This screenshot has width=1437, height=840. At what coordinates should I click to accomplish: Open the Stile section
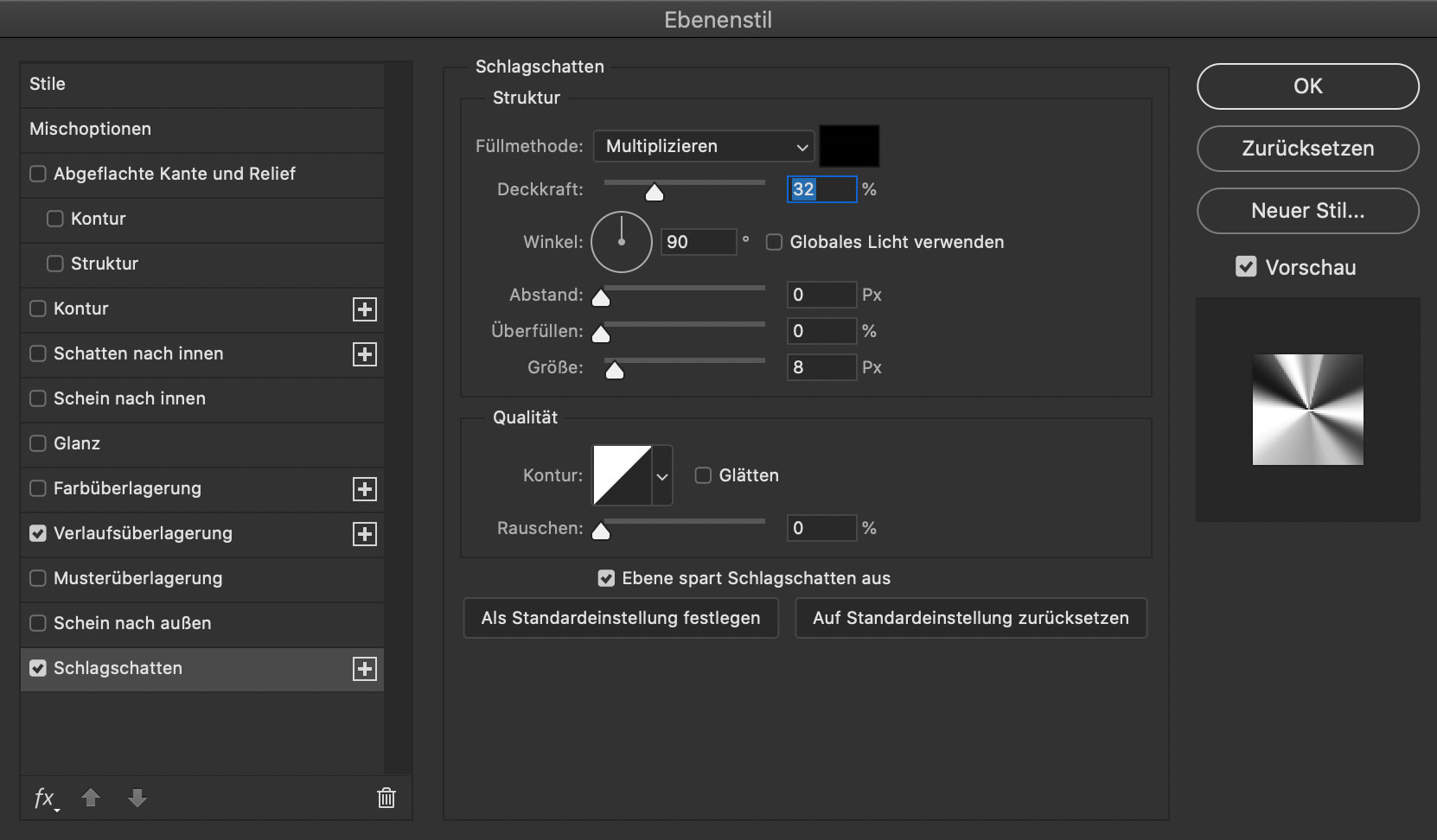coord(202,85)
